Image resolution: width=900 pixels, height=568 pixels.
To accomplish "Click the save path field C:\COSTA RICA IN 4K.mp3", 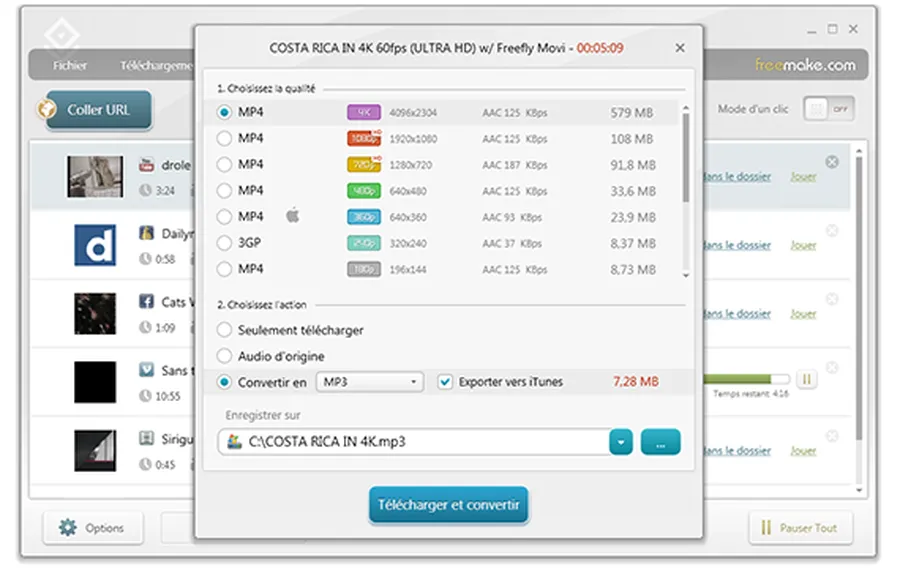I will (413, 442).
